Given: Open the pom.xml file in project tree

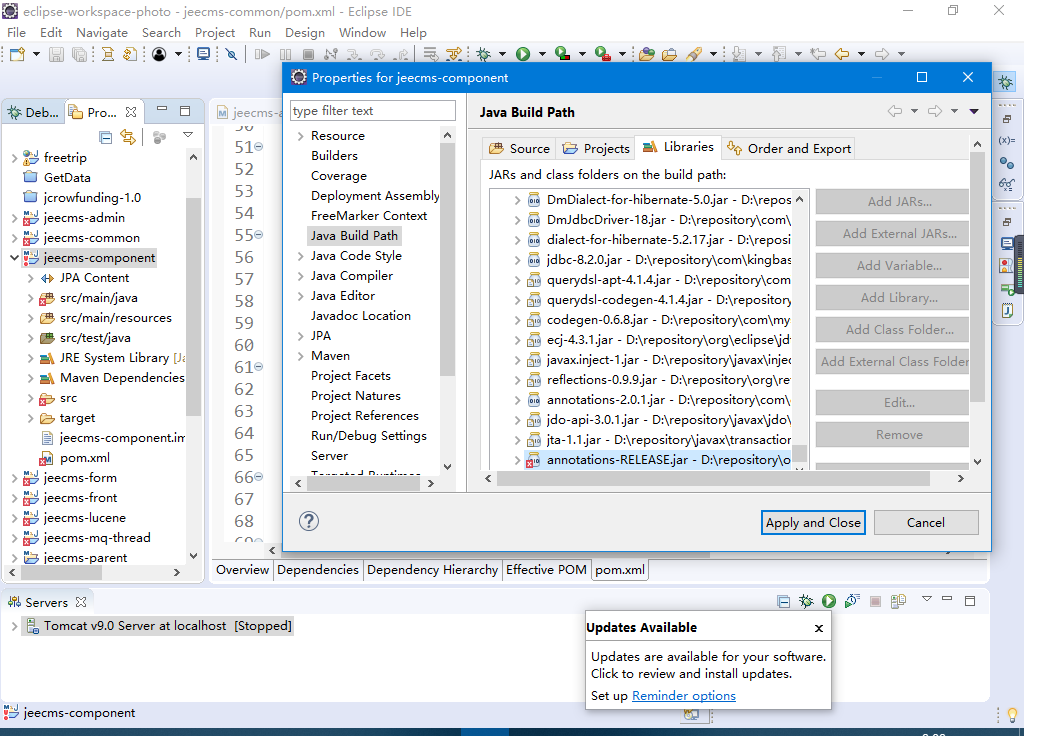Looking at the screenshot, I should tap(84, 458).
